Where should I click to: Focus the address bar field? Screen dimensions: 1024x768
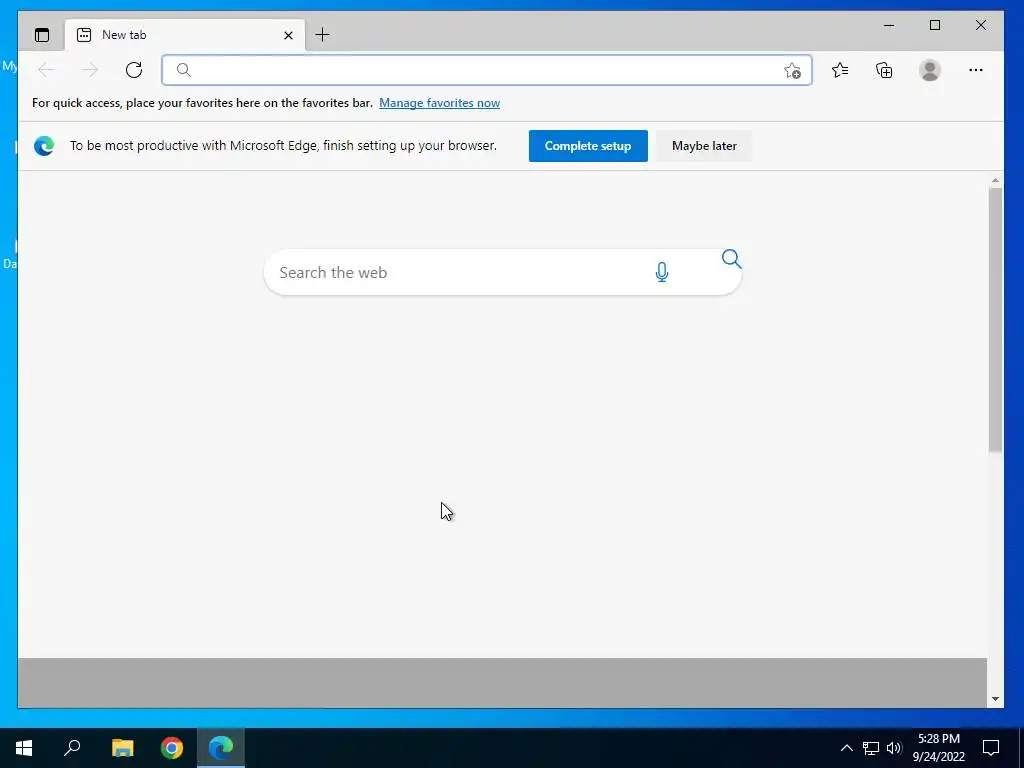click(487, 70)
